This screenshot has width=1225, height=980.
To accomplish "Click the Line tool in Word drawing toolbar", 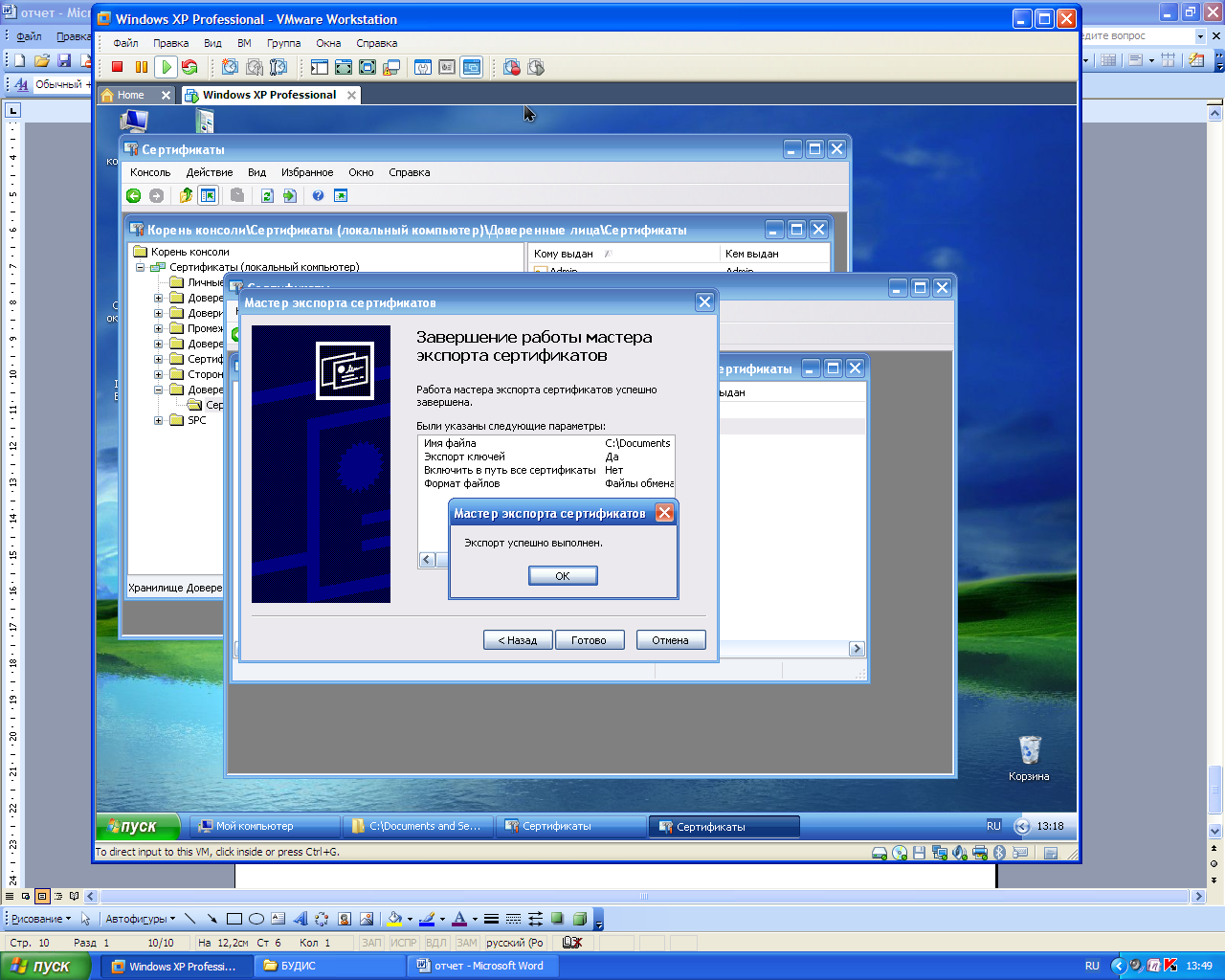I will tap(189, 919).
